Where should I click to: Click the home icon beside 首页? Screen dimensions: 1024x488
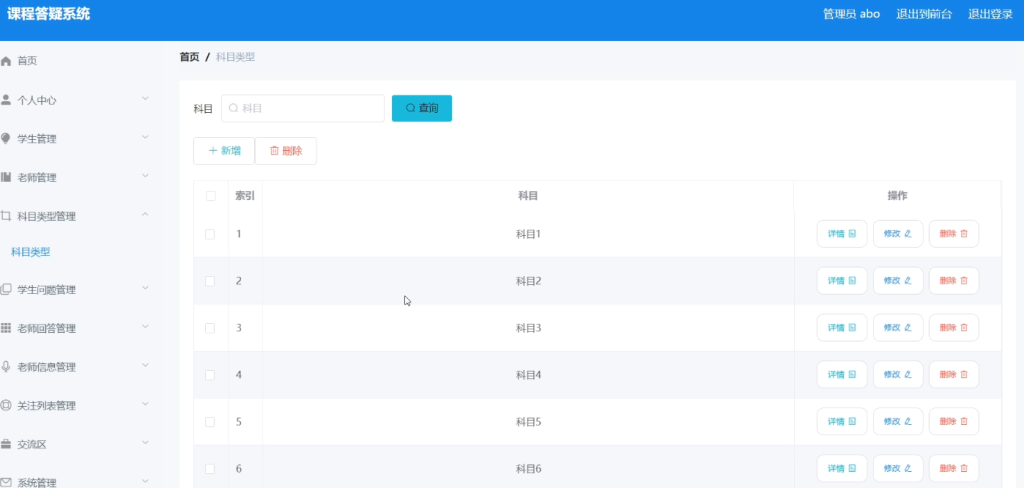pyautogui.click(x=7, y=61)
